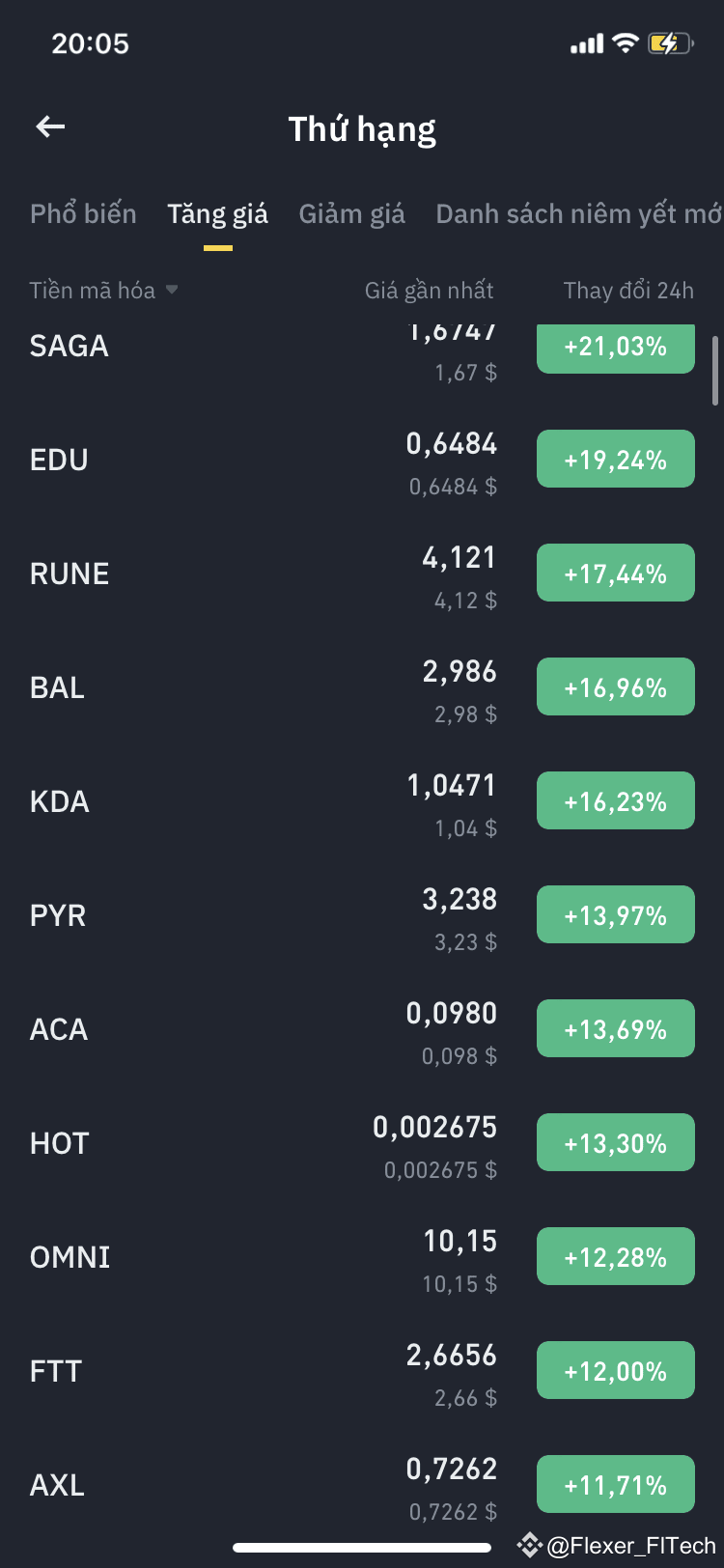
Task: Open the Danh sách niêm yết mới tab
Action: coord(578,213)
